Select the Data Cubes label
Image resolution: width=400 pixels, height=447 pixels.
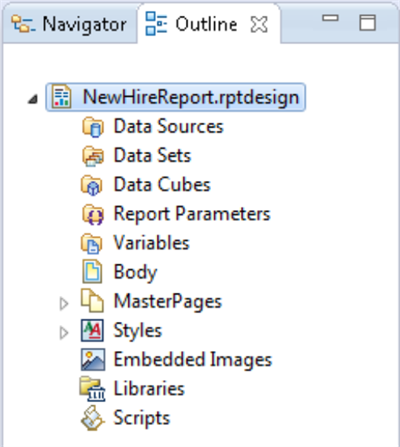(x=162, y=184)
